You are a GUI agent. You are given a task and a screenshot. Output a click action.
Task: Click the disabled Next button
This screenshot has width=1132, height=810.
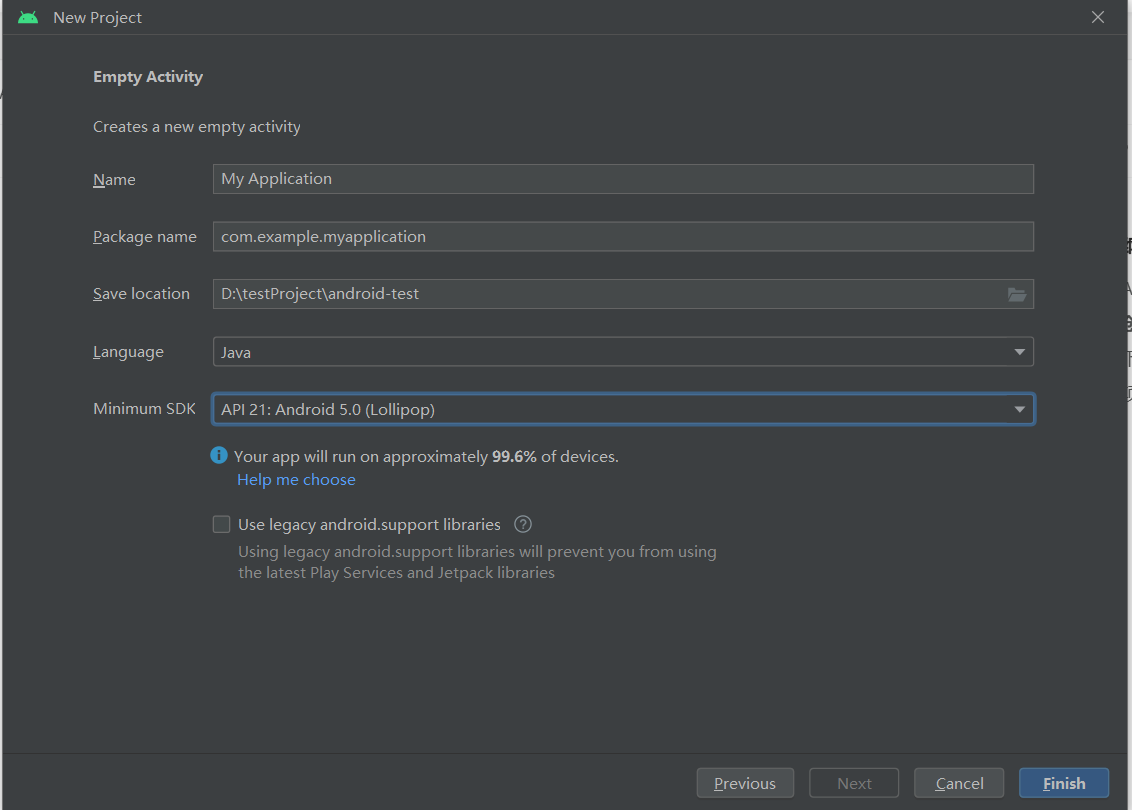(x=854, y=783)
